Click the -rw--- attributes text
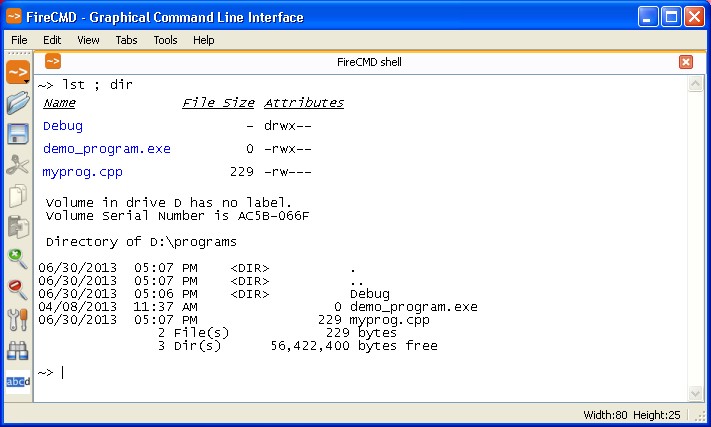Image resolution: width=711 pixels, height=427 pixels. pos(287,172)
